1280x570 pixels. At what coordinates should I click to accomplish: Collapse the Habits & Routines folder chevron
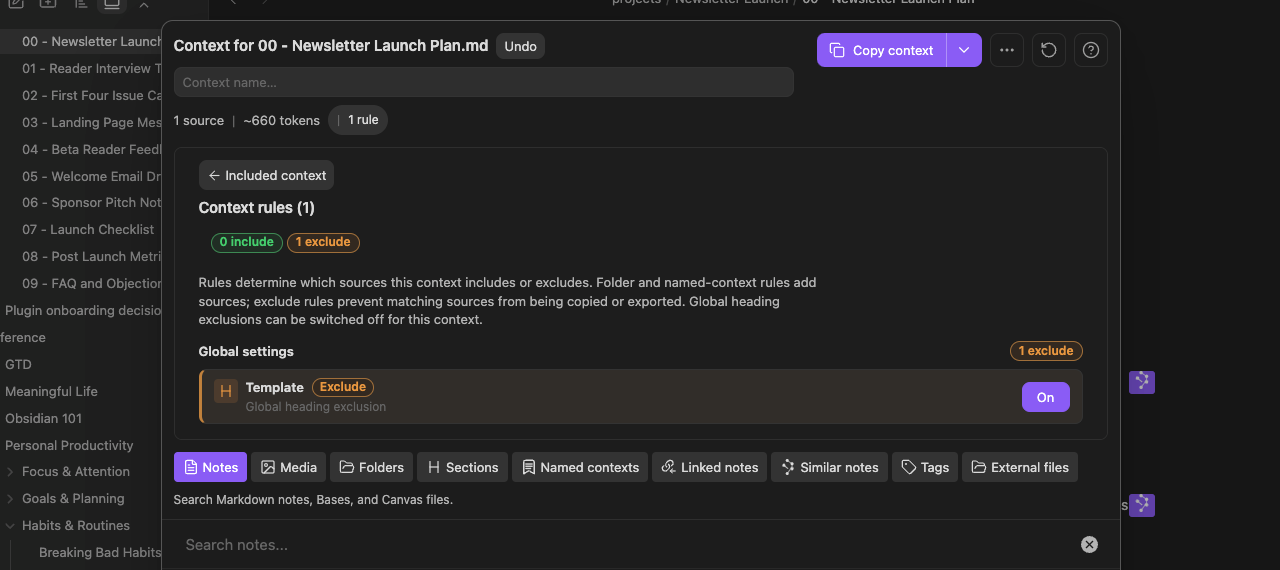click(10, 525)
